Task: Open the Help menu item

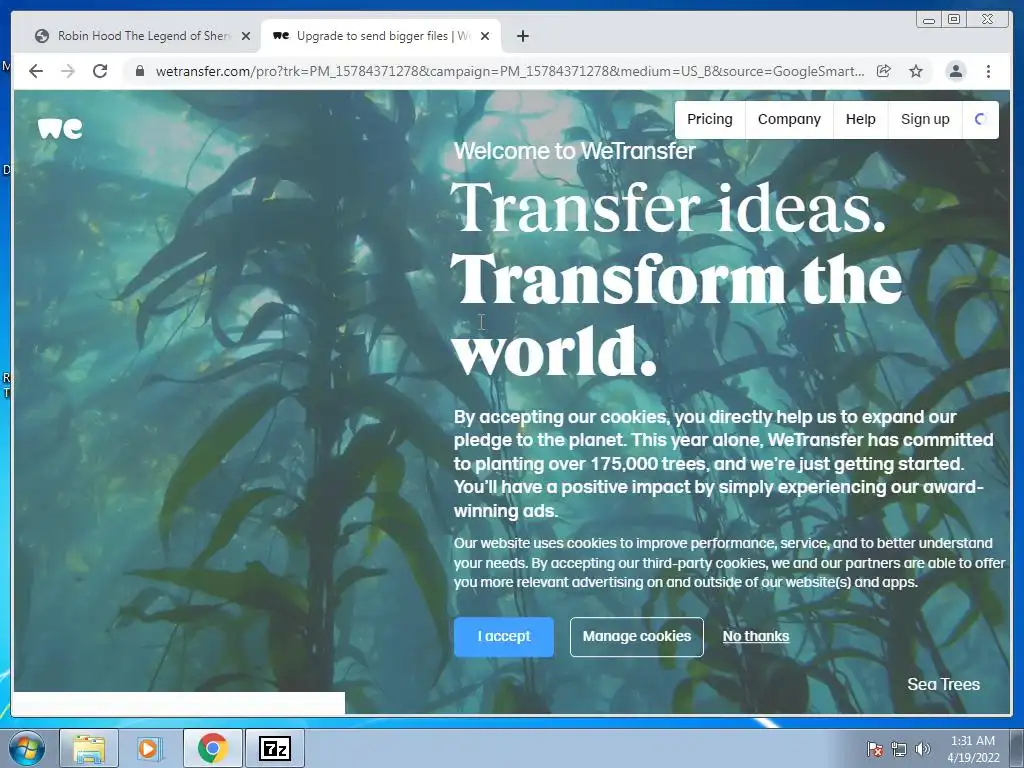Action: click(x=860, y=120)
